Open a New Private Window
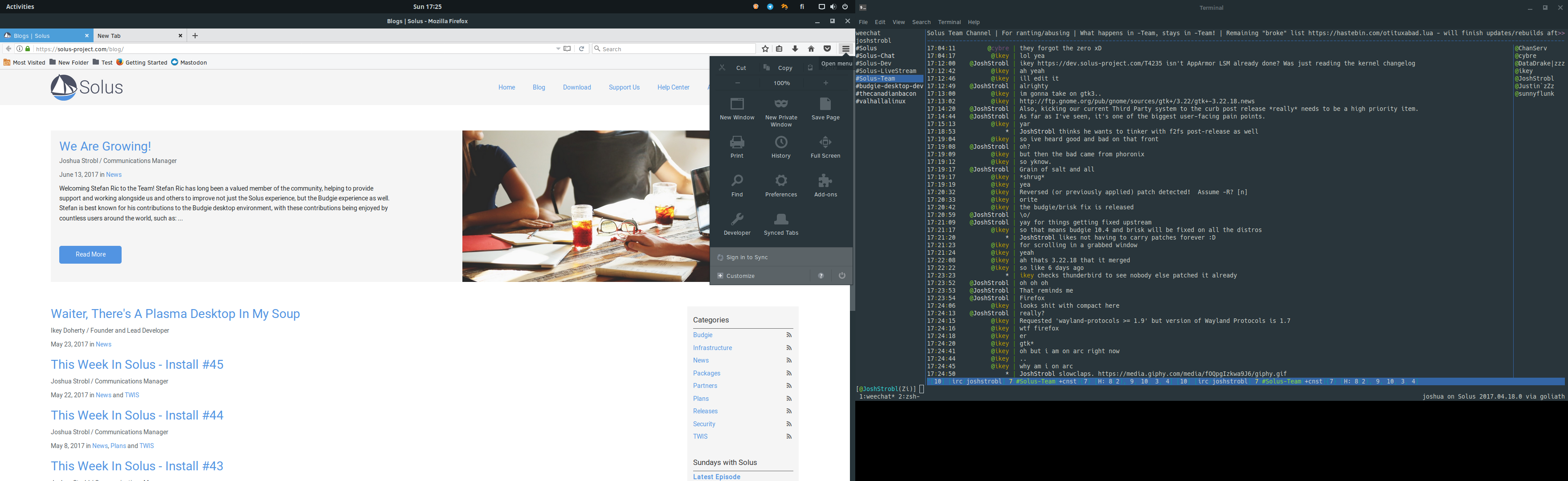 click(781, 112)
